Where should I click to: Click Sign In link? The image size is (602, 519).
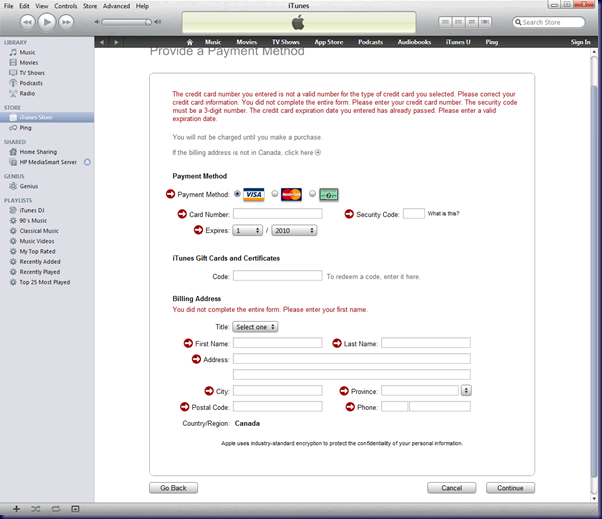pos(580,42)
